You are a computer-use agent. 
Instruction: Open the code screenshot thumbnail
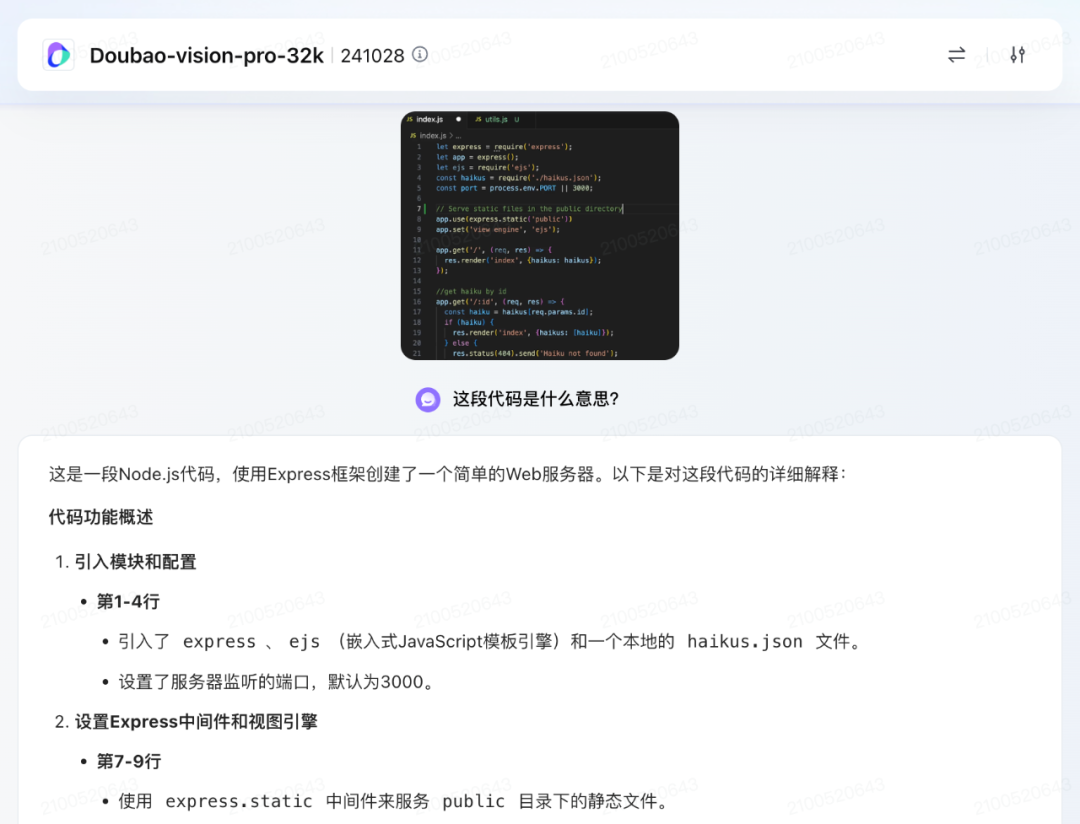[x=540, y=236]
